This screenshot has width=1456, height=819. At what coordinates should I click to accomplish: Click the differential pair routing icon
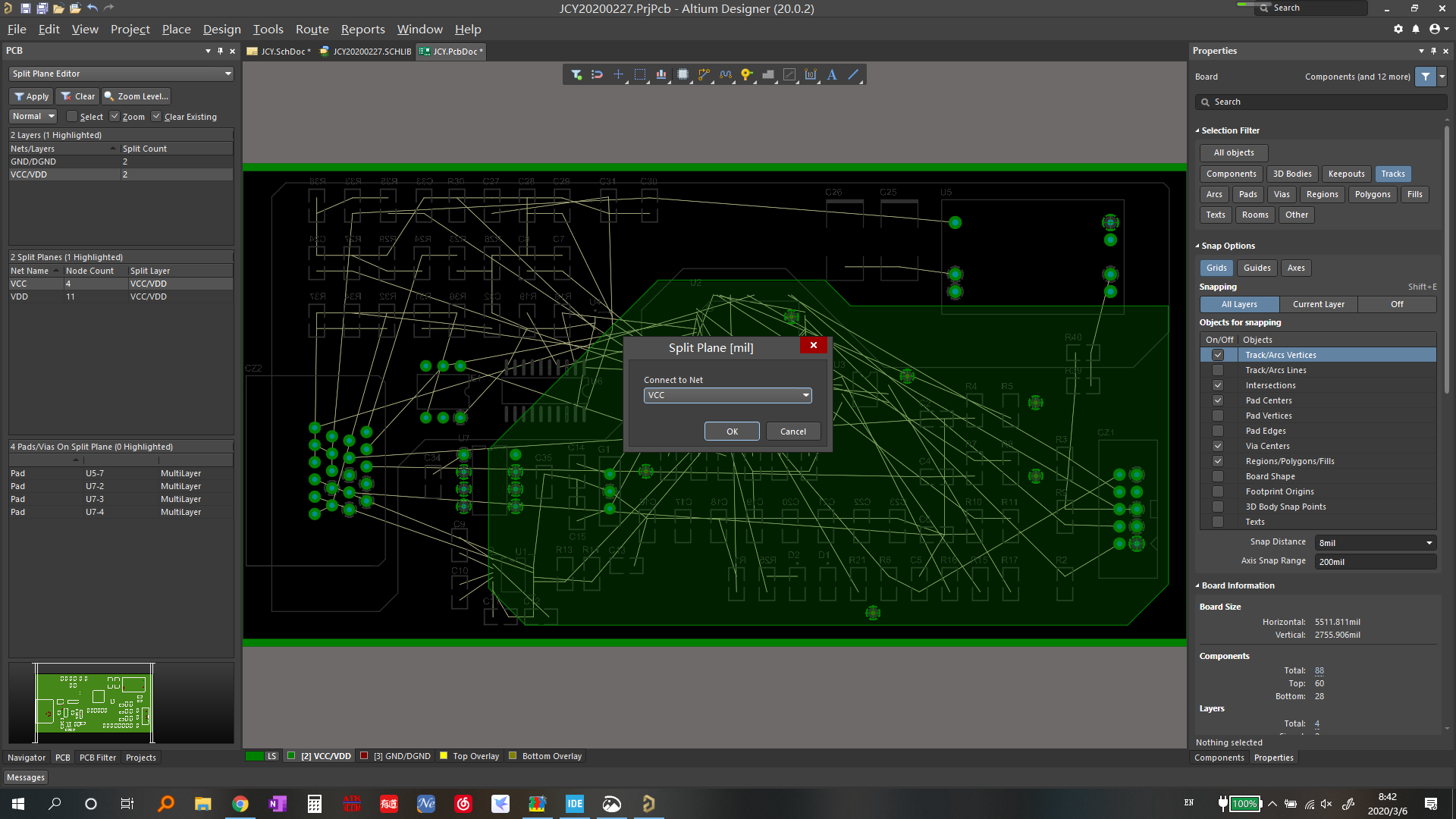[x=726, y=74]
